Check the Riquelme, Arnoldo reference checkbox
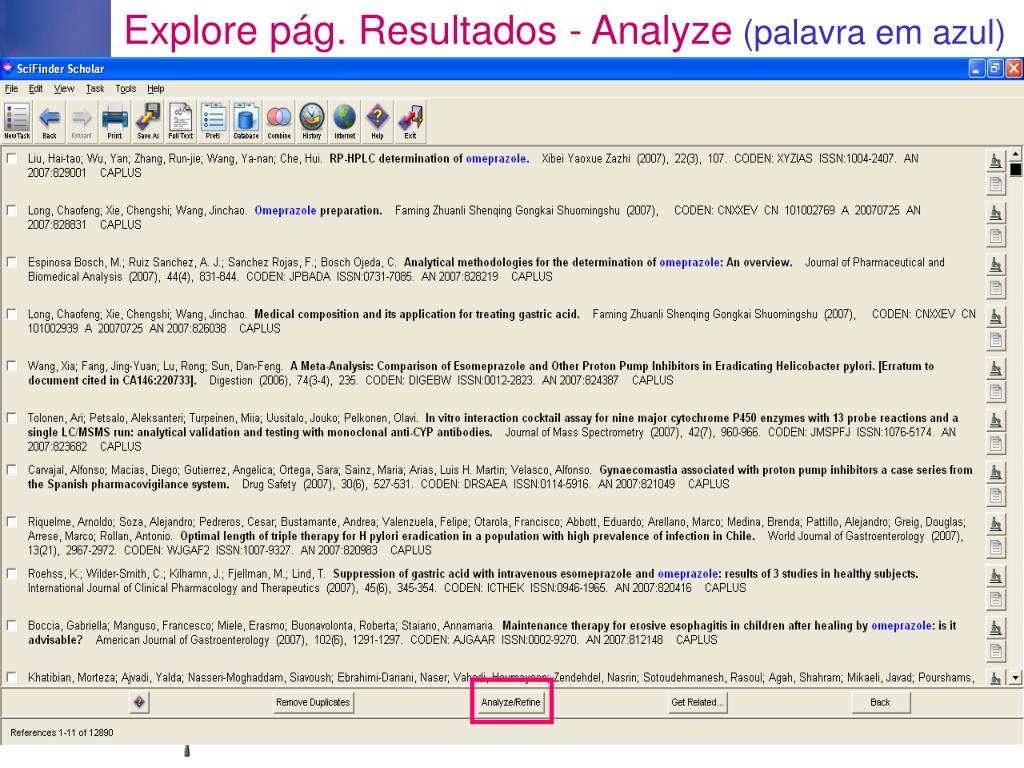The image size is (1024, 768). coord(11,522)
